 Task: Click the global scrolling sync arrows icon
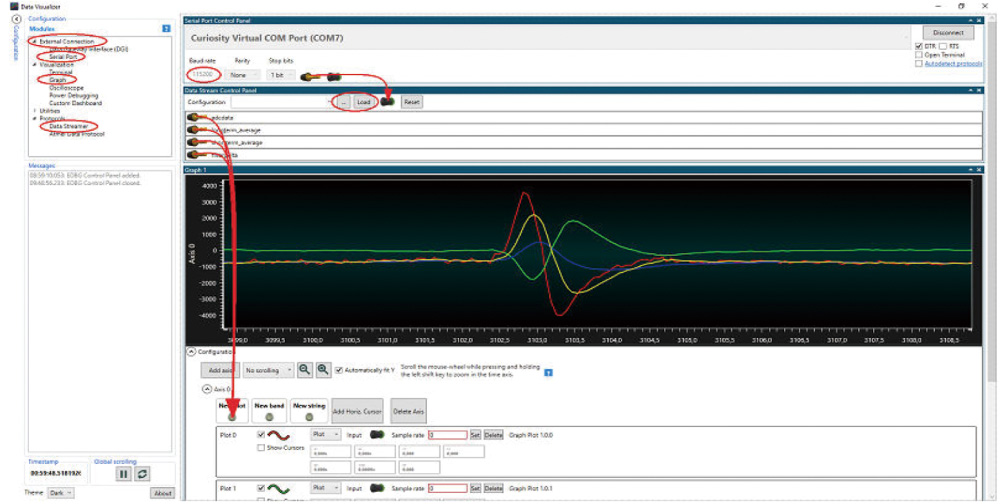142,473
